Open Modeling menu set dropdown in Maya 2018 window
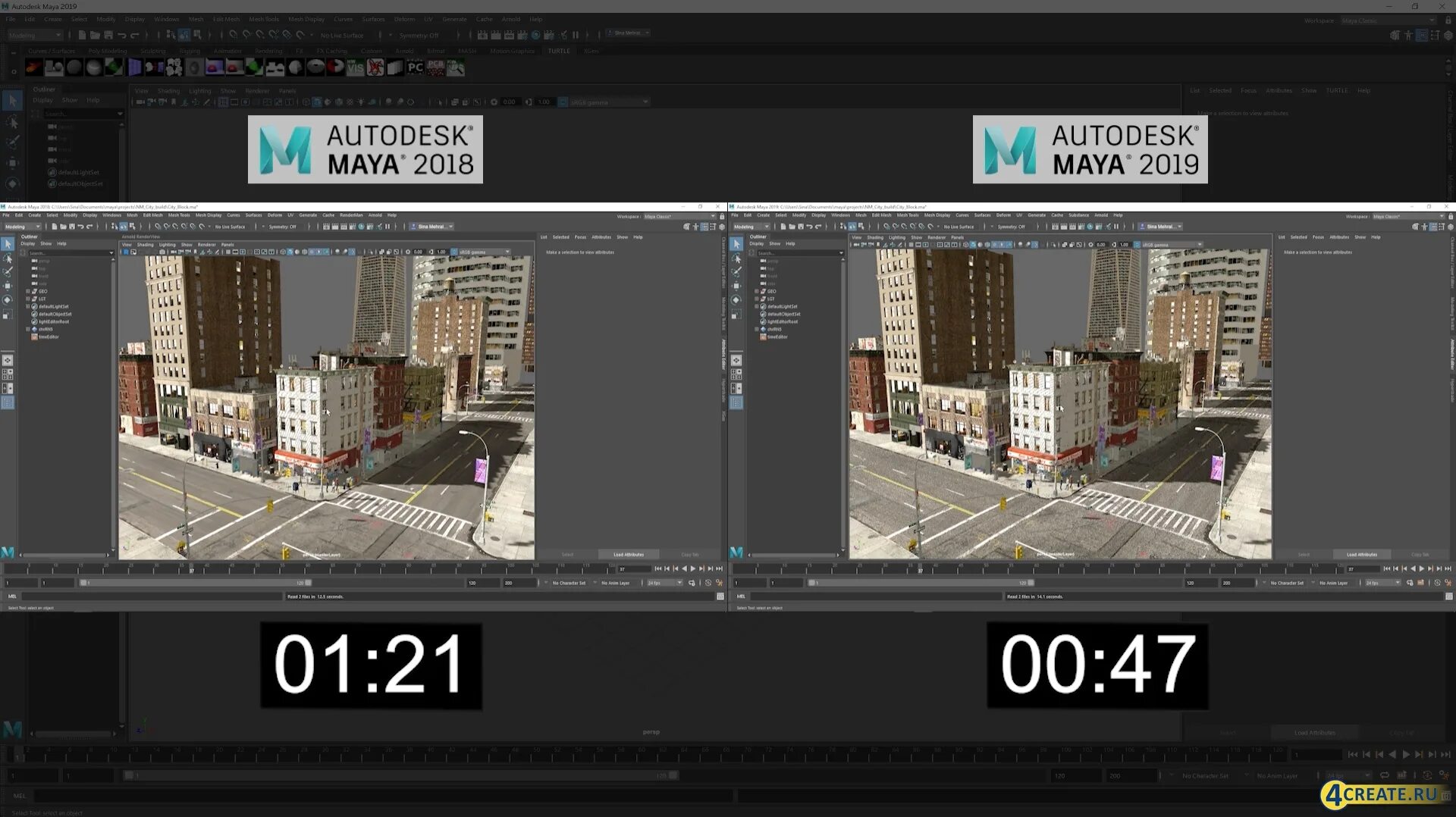 (x=23, y=227)
